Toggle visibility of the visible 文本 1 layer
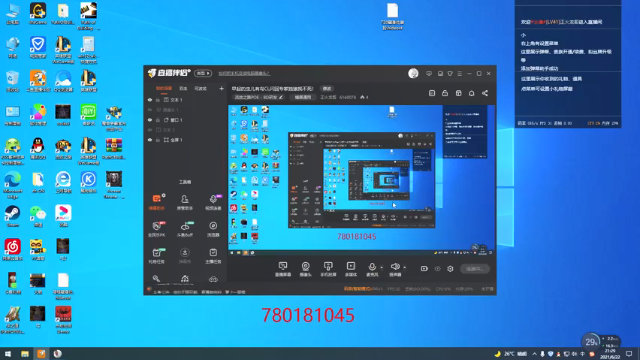Screen dimensions: 640x360 150,100
